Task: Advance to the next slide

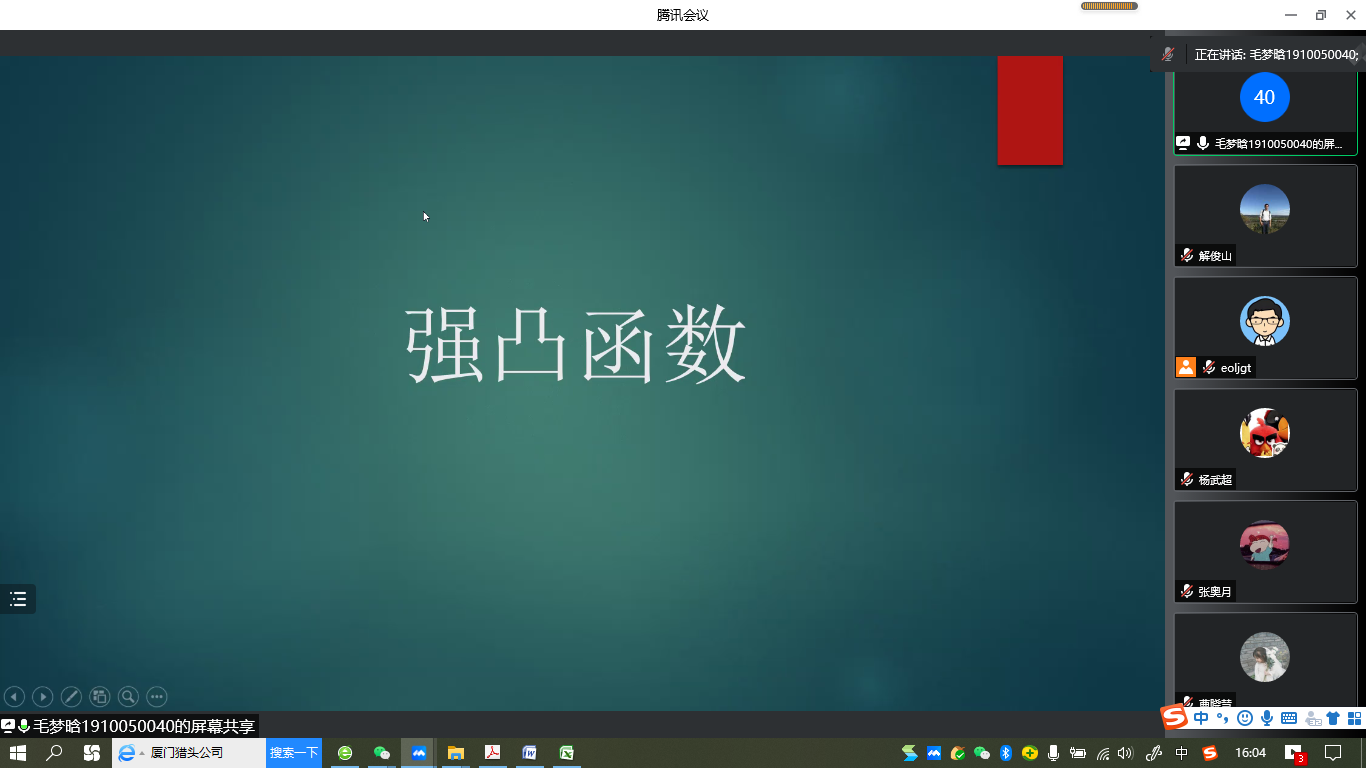Action: (42, 697)
